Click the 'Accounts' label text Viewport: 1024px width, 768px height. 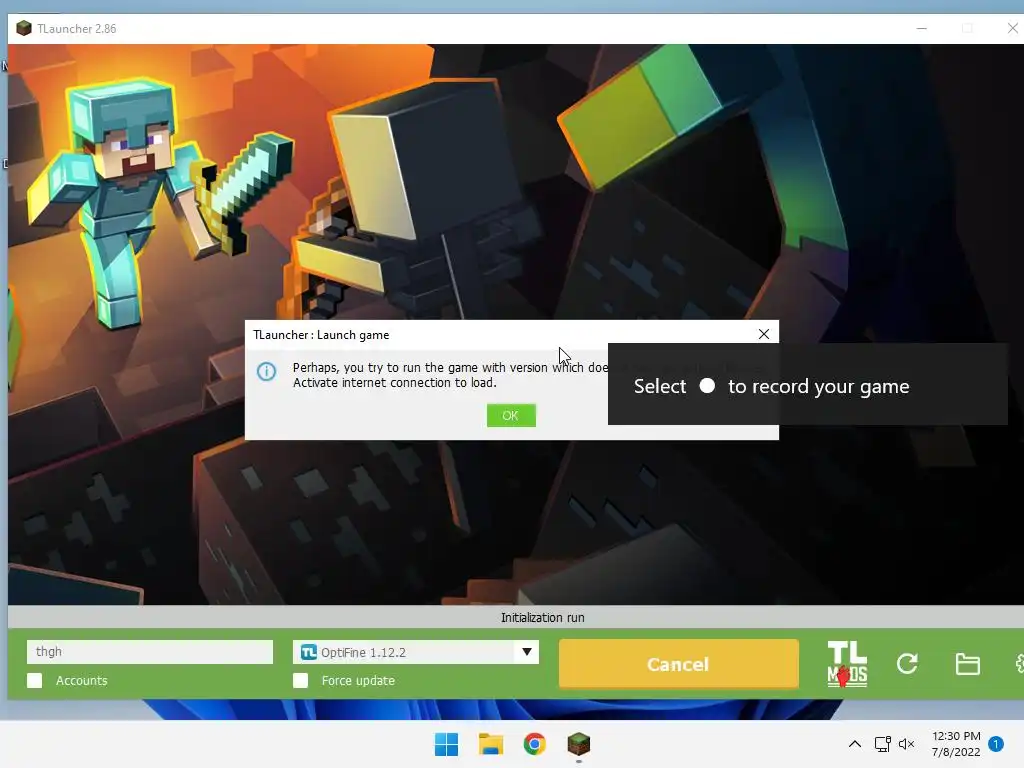click(x=82, y=680)
